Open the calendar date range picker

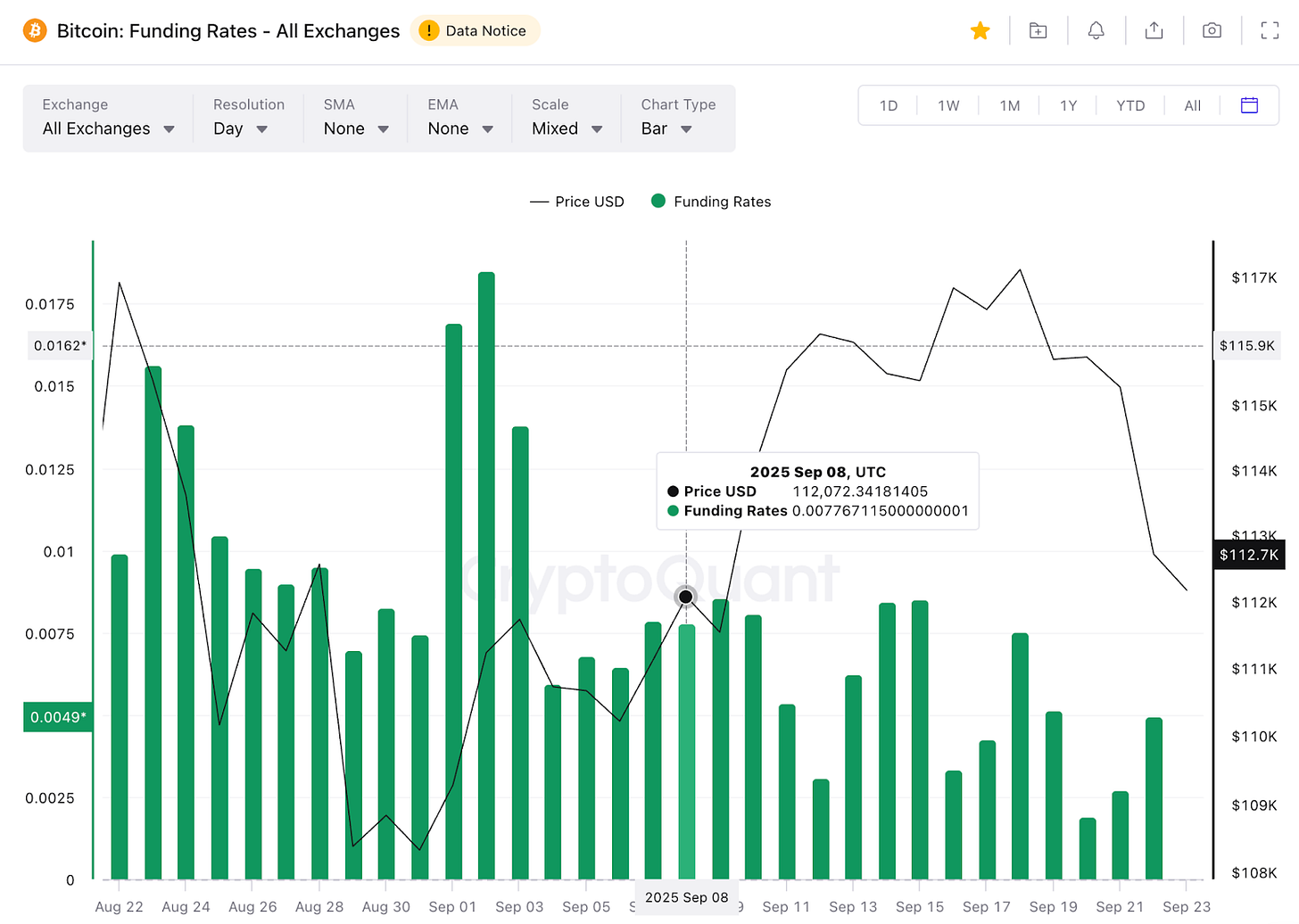1249,105
